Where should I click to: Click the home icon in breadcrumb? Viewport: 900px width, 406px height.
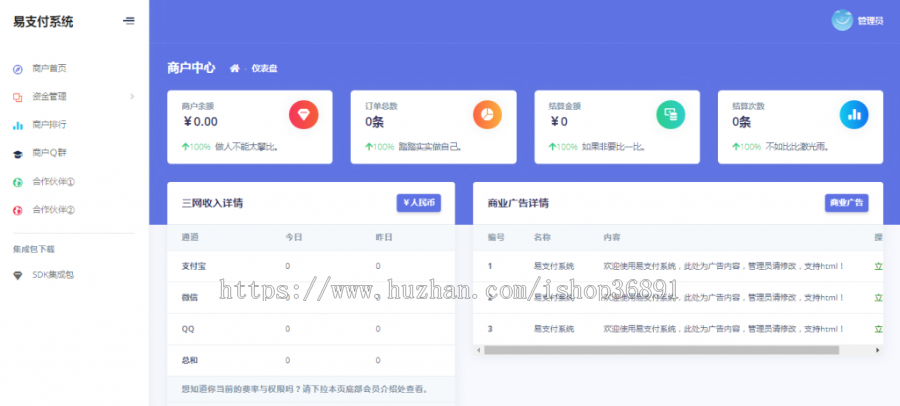coord(235,68)
